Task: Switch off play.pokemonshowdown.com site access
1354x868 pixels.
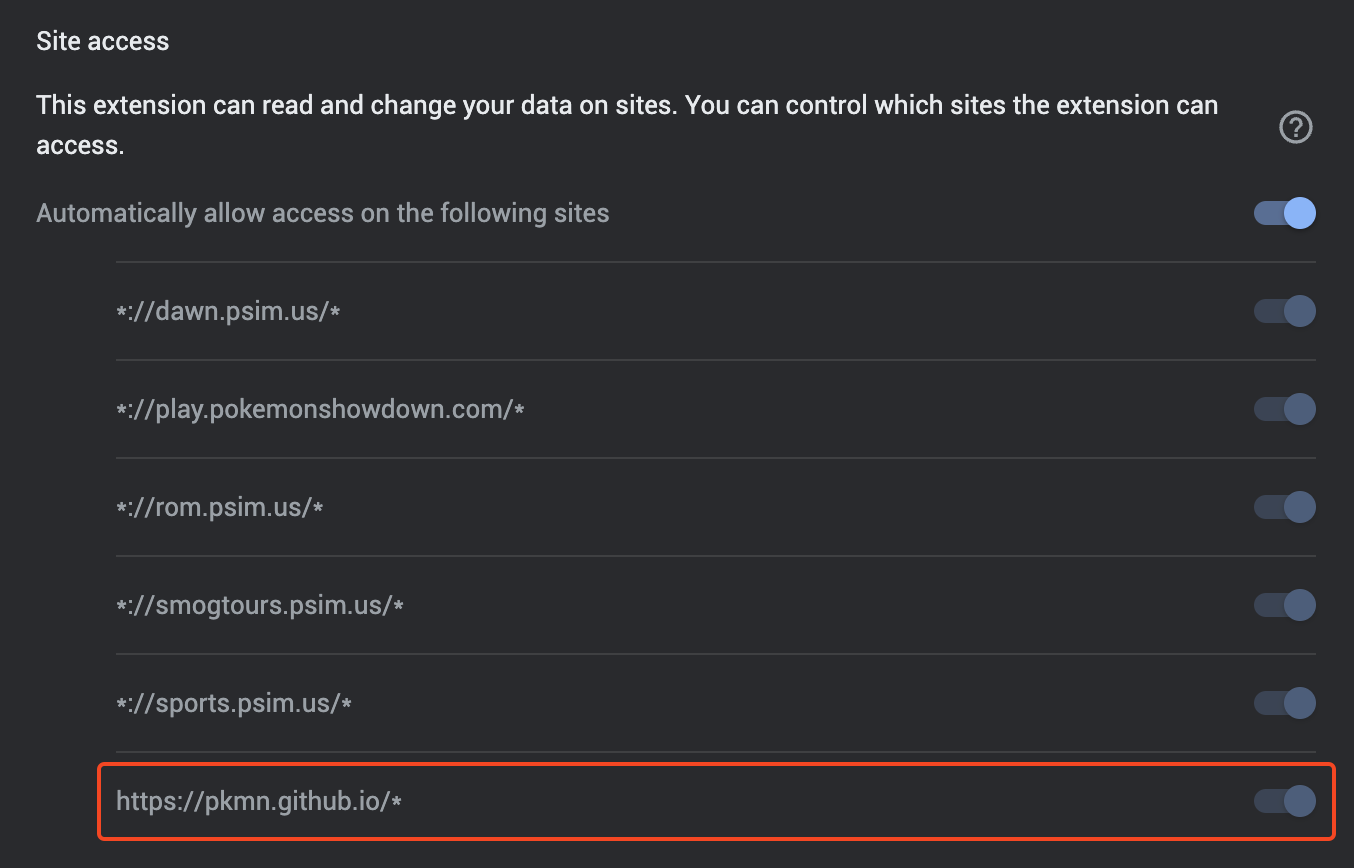Action: click(1285, 409)
